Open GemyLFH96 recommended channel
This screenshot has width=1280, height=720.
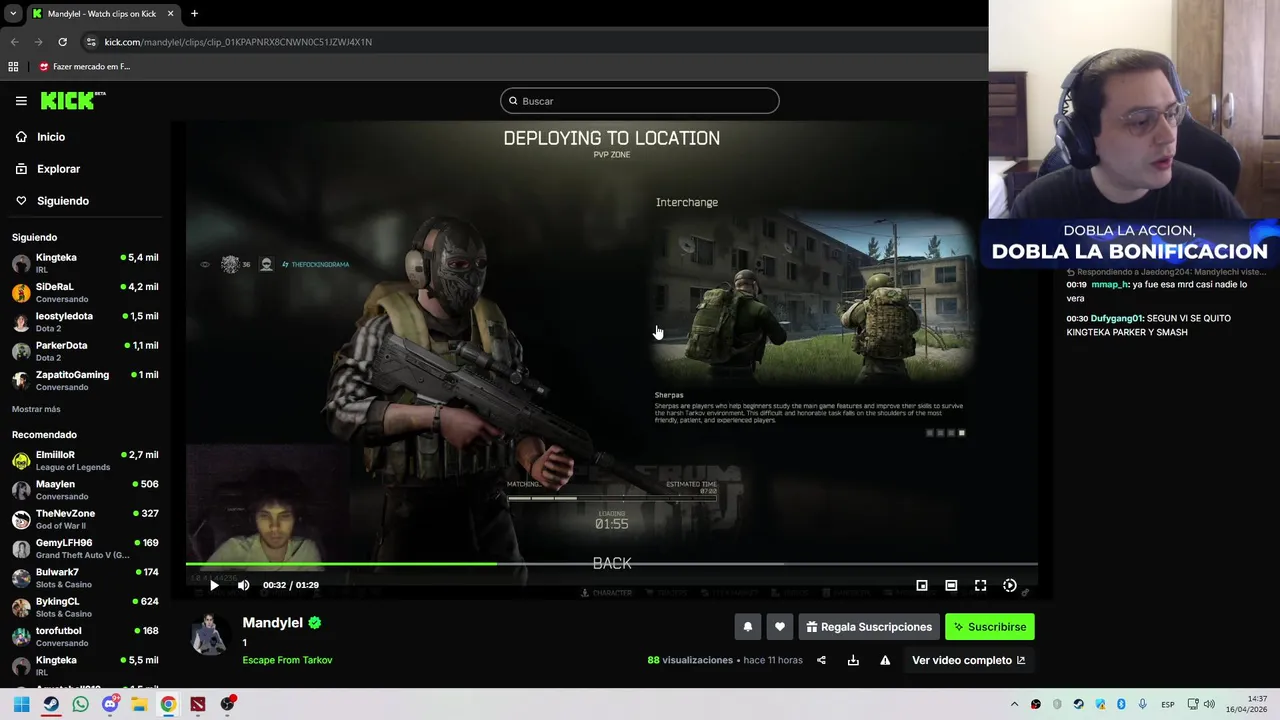coord(85,548)
